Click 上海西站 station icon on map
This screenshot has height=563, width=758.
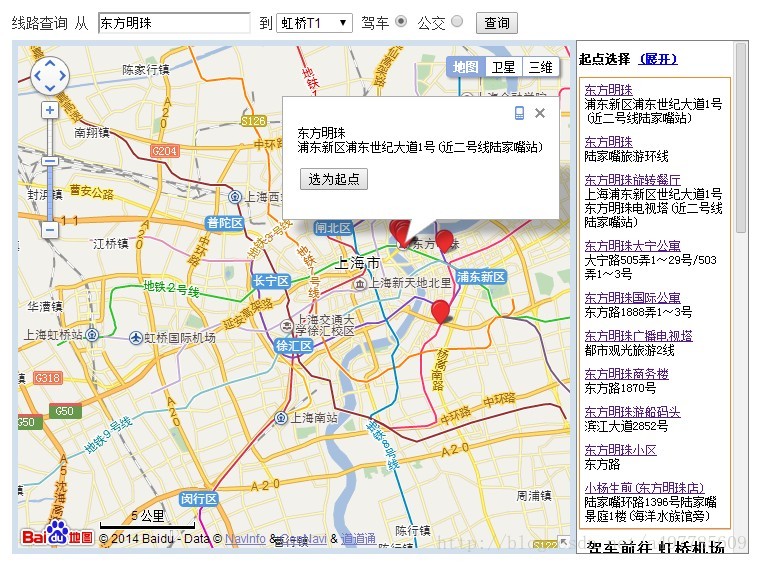[235, 197]
